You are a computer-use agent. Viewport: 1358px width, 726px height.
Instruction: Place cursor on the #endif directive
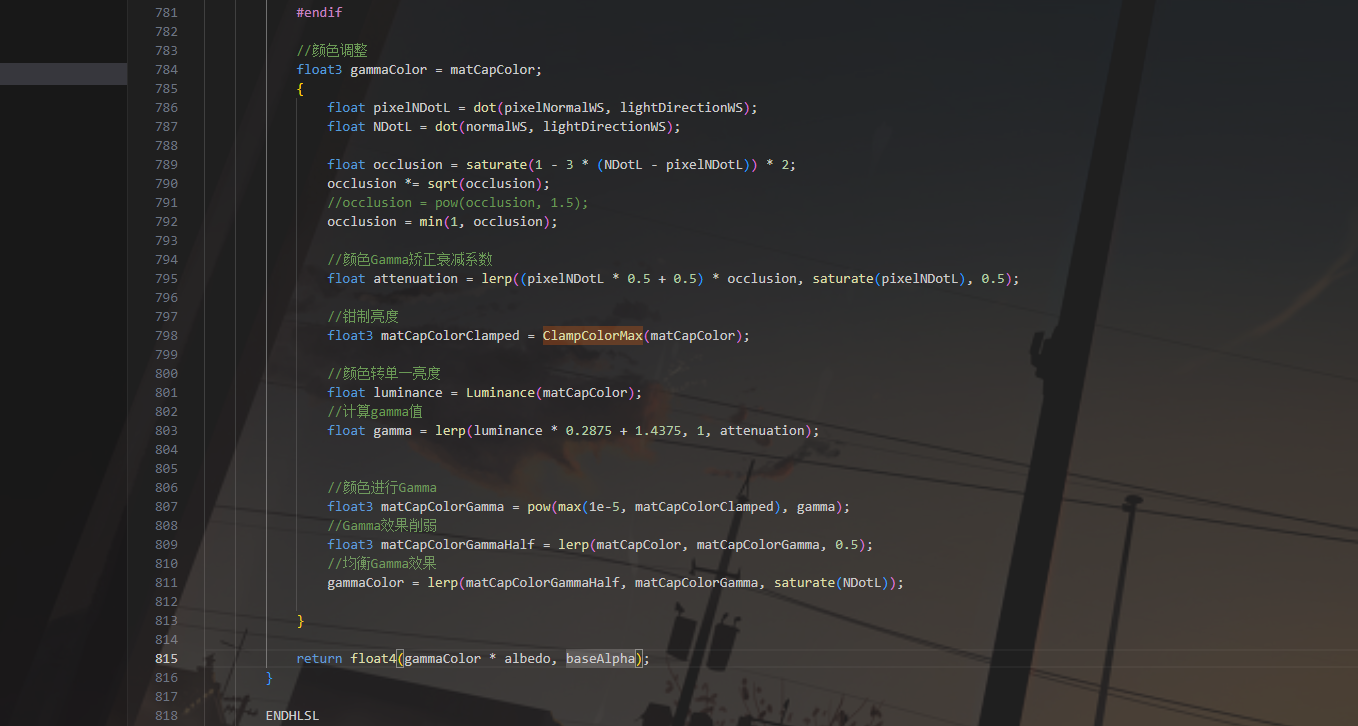click(x=319, y=13)
